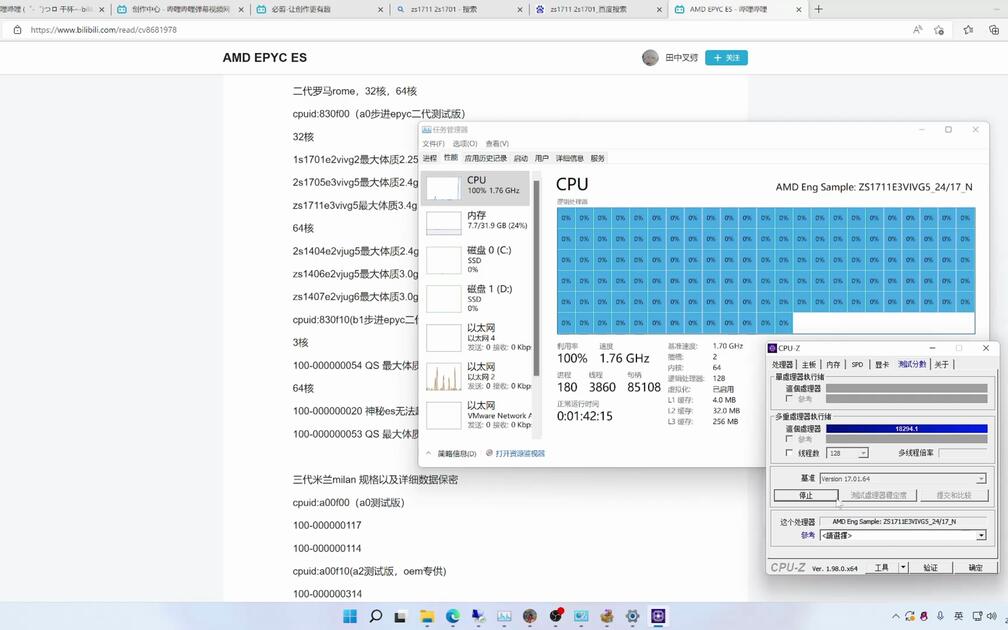The image size is (1008, 630).
Task: Select 磁盘 1 (D:) in sidebar
Action: [476, 298]
